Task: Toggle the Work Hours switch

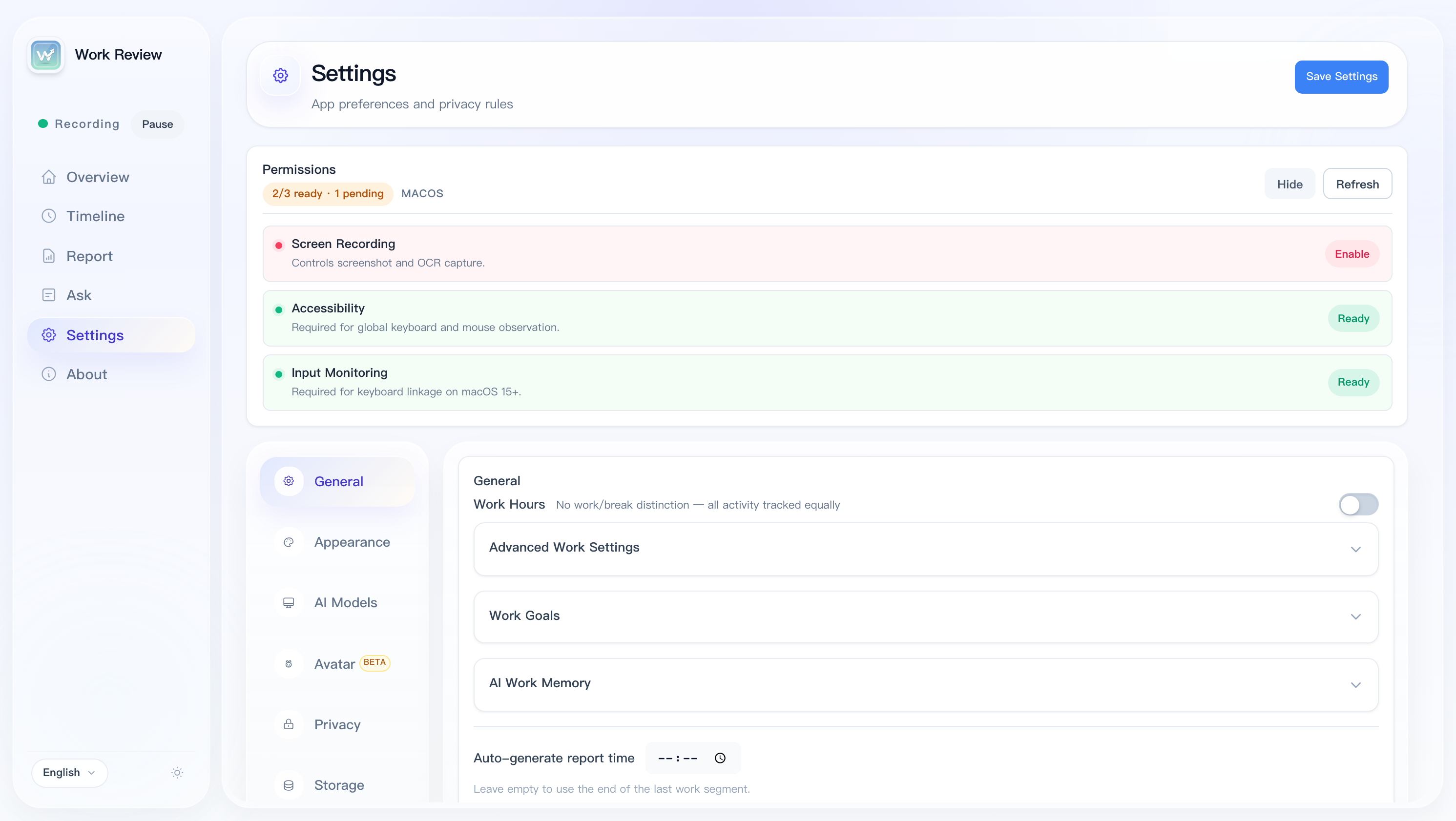Action: [1358, 505]
